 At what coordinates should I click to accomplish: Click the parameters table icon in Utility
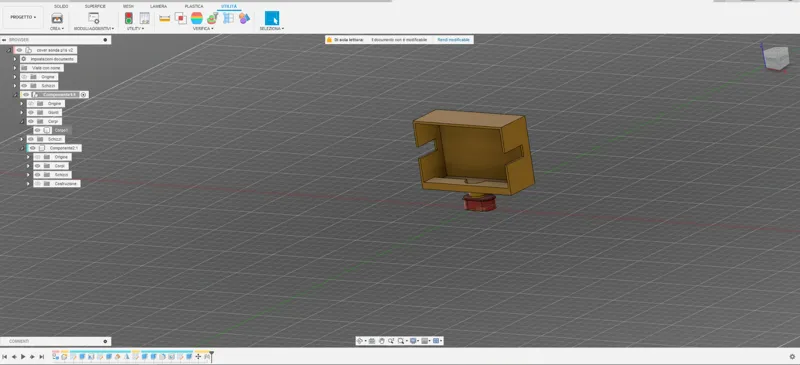click(x=144, y=18)
